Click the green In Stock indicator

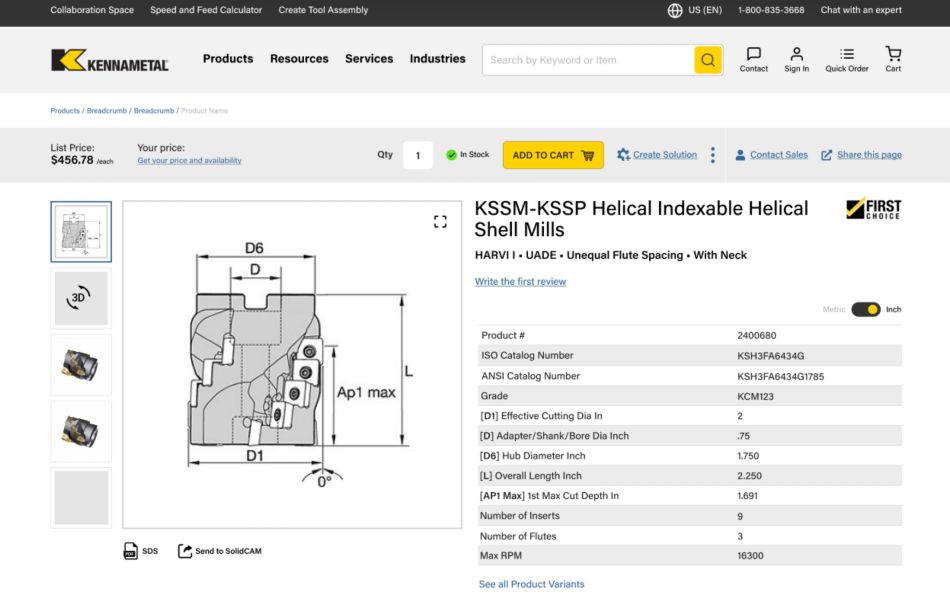[451, 155]
